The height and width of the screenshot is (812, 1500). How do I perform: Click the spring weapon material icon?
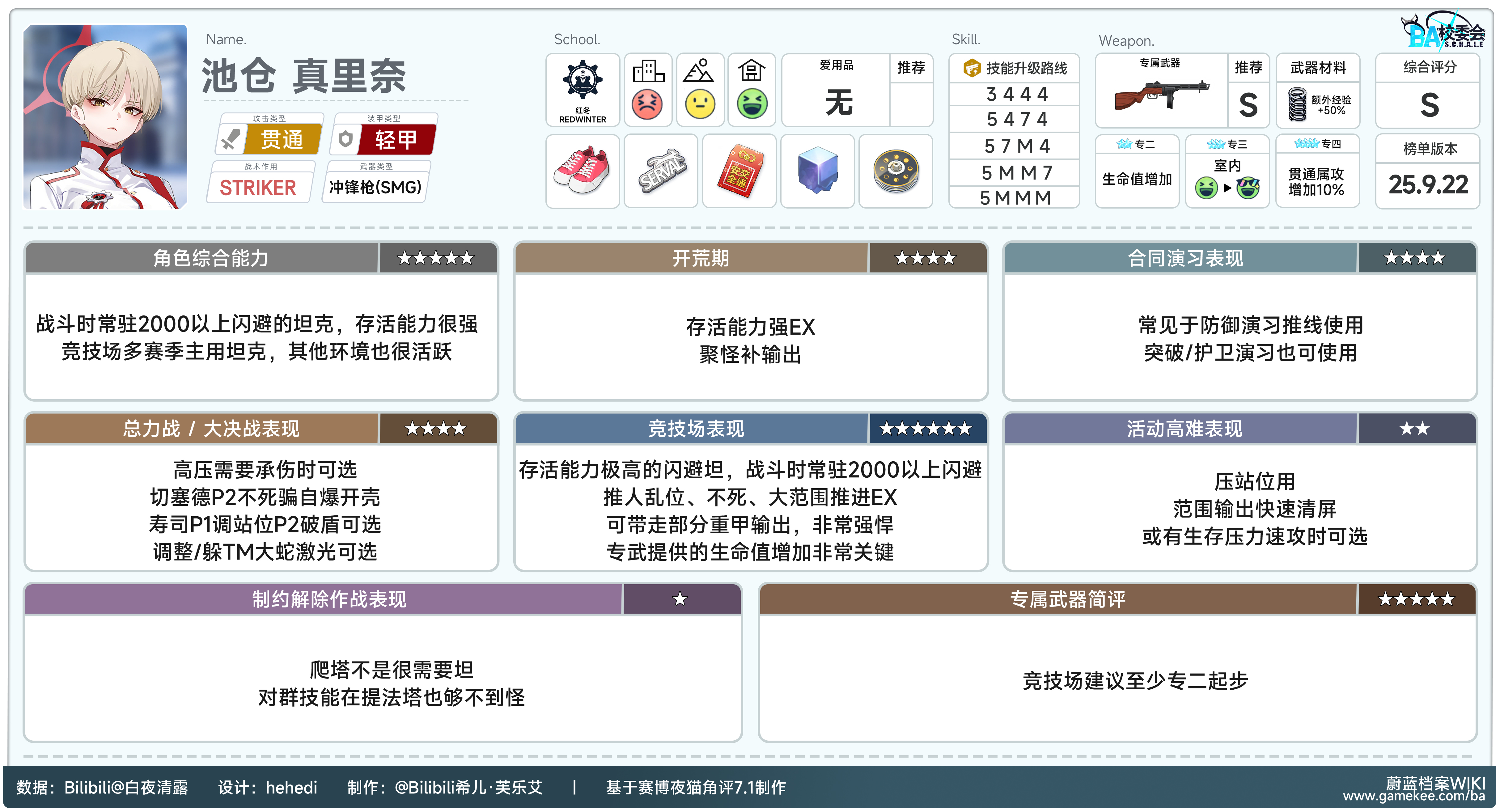1297,104
